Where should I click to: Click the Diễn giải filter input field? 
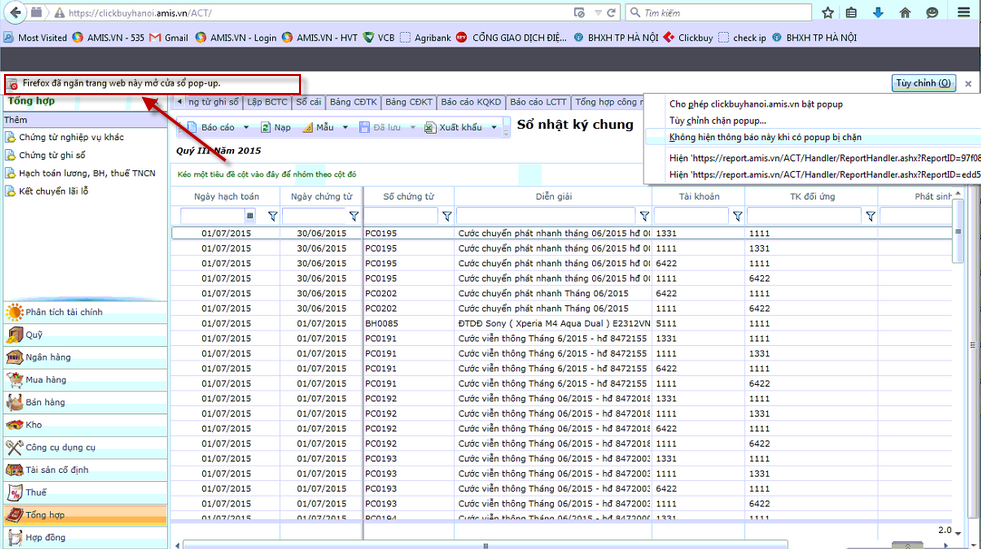tap(546, 216)
